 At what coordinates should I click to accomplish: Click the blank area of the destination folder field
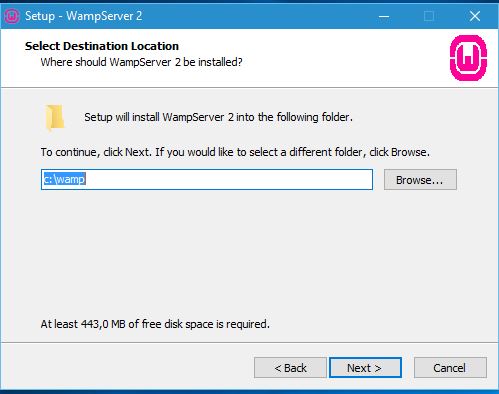click(229, 179)
